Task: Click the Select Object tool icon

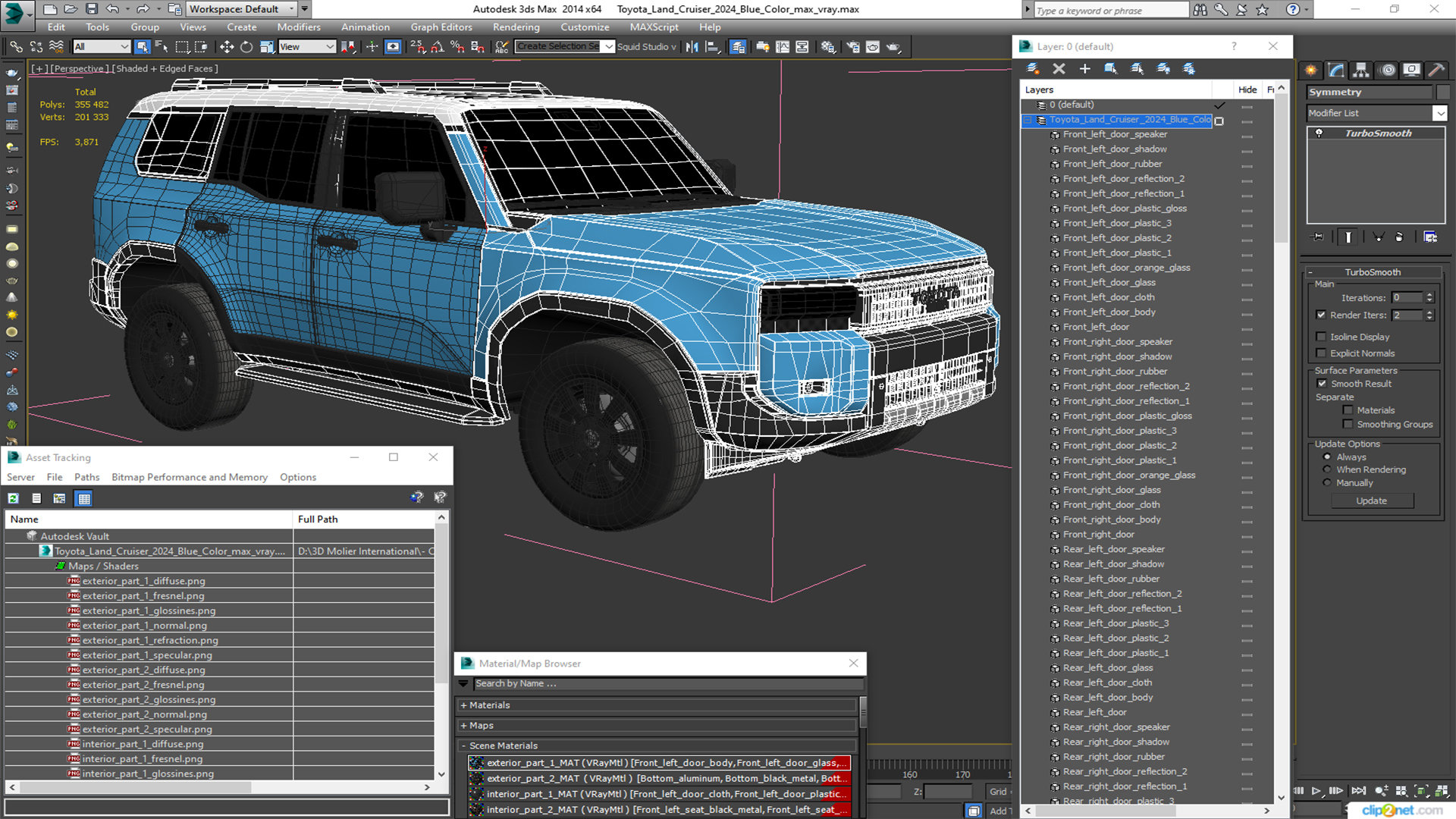Action: (x=142, y=47)
